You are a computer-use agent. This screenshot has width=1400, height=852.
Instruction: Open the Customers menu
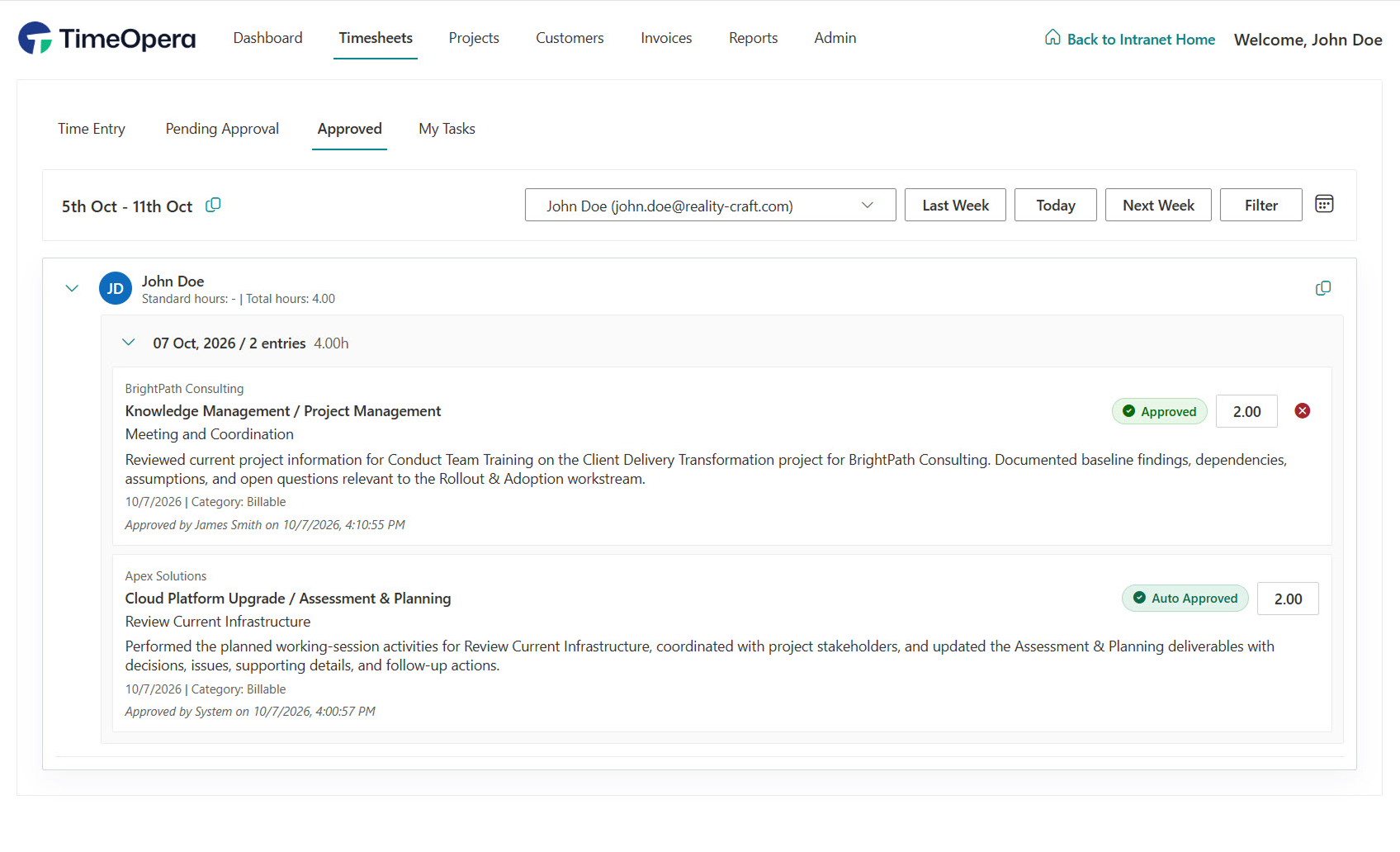[570, 38]
